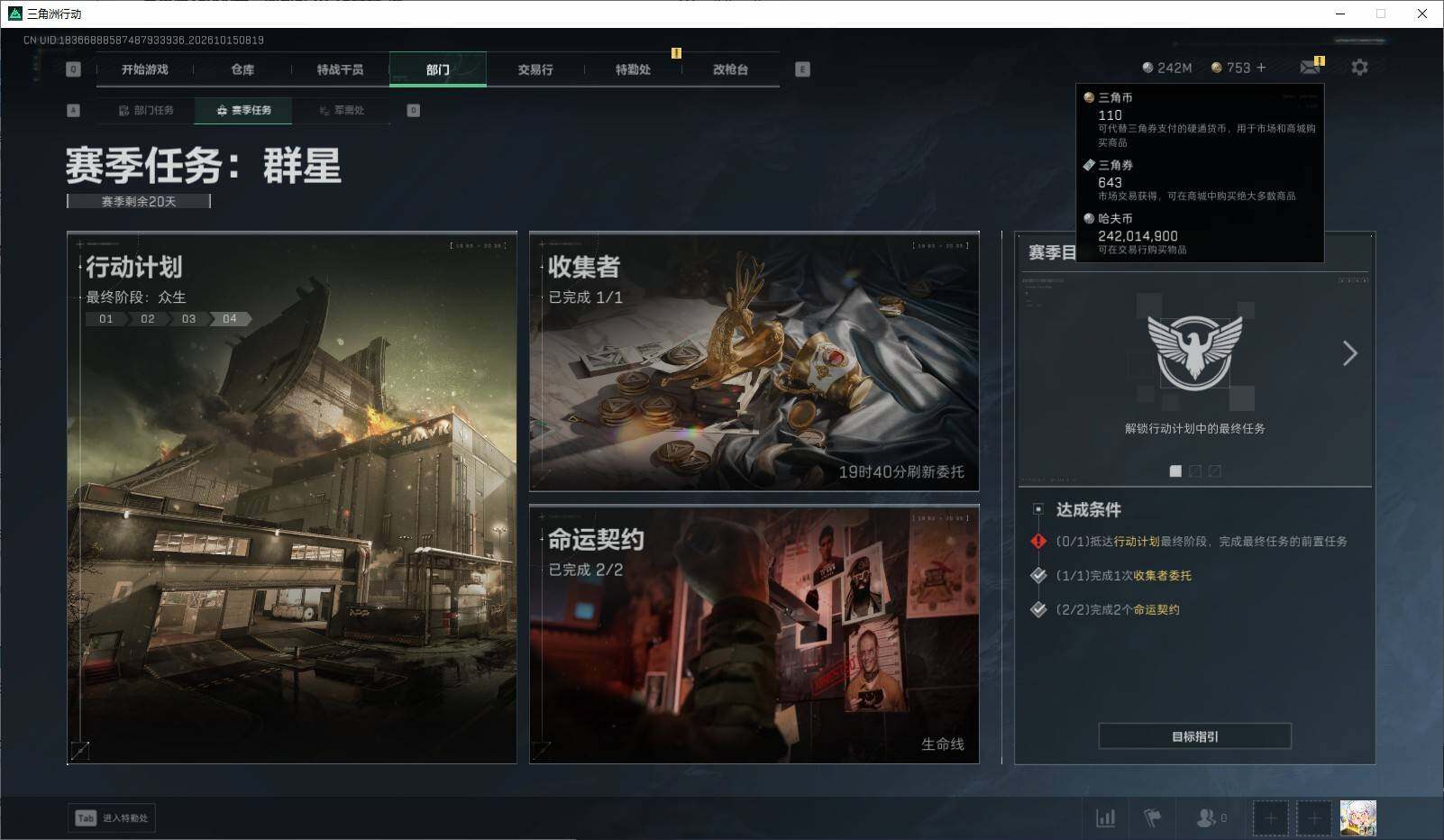This screenshot has height=840, width=1444.
Task: Click the E key next-tab icon
Action: [802, 69]
